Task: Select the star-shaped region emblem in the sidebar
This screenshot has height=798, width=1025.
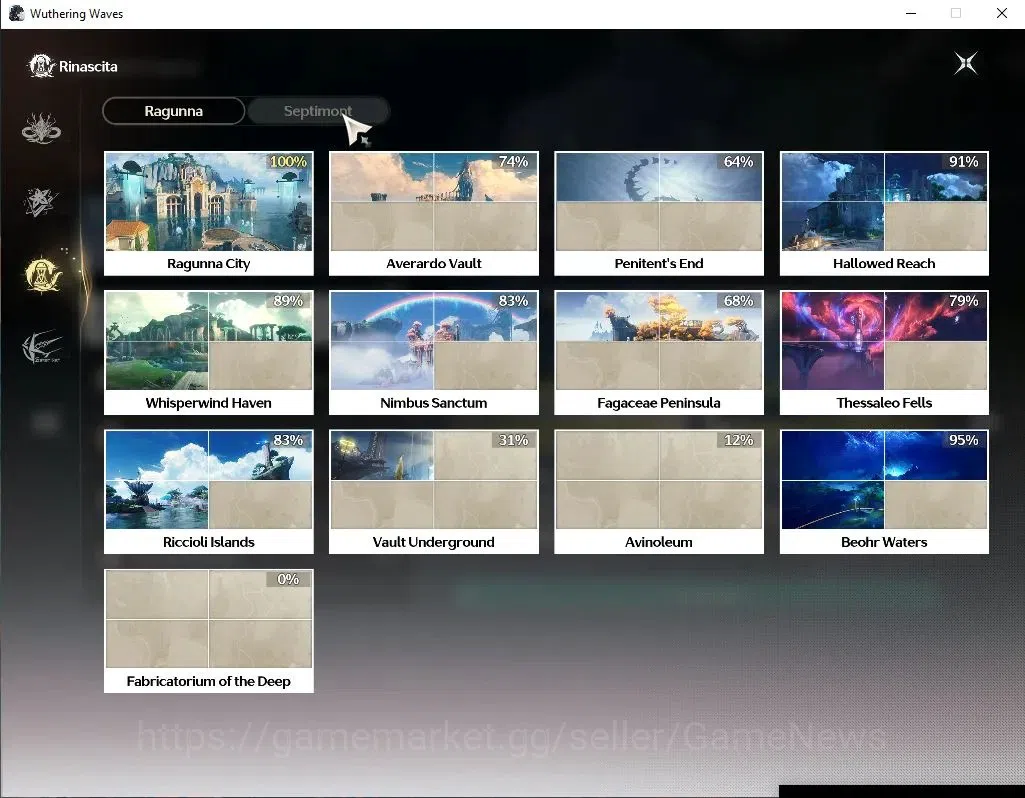Action: point(41,201)
